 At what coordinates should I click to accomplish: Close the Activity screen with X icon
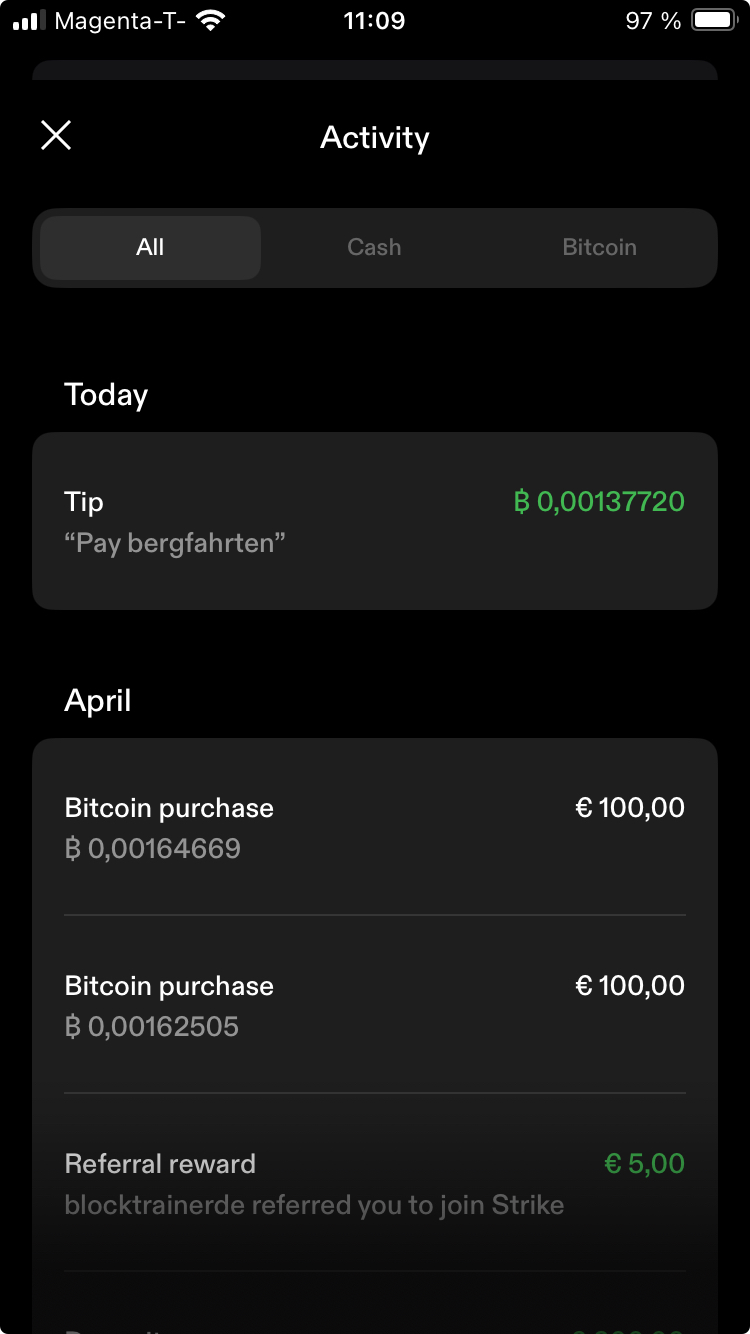pos(56,135)
